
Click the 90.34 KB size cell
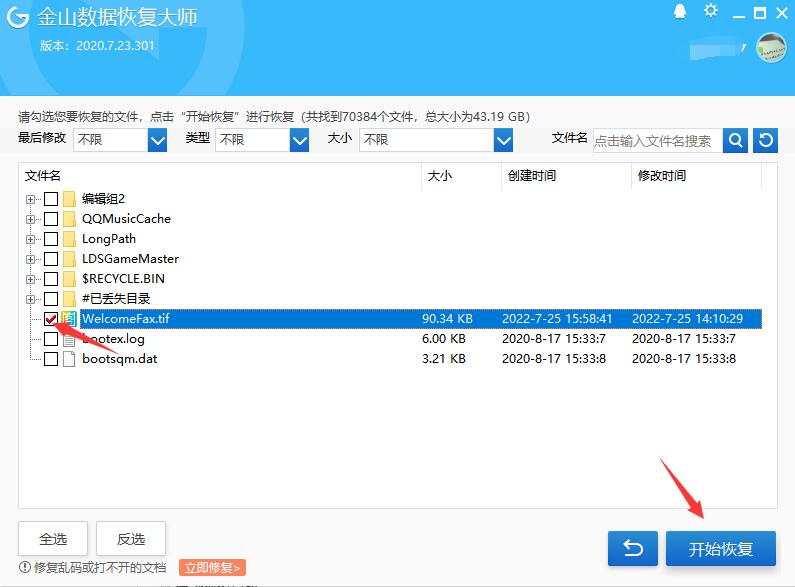(447, 319)
